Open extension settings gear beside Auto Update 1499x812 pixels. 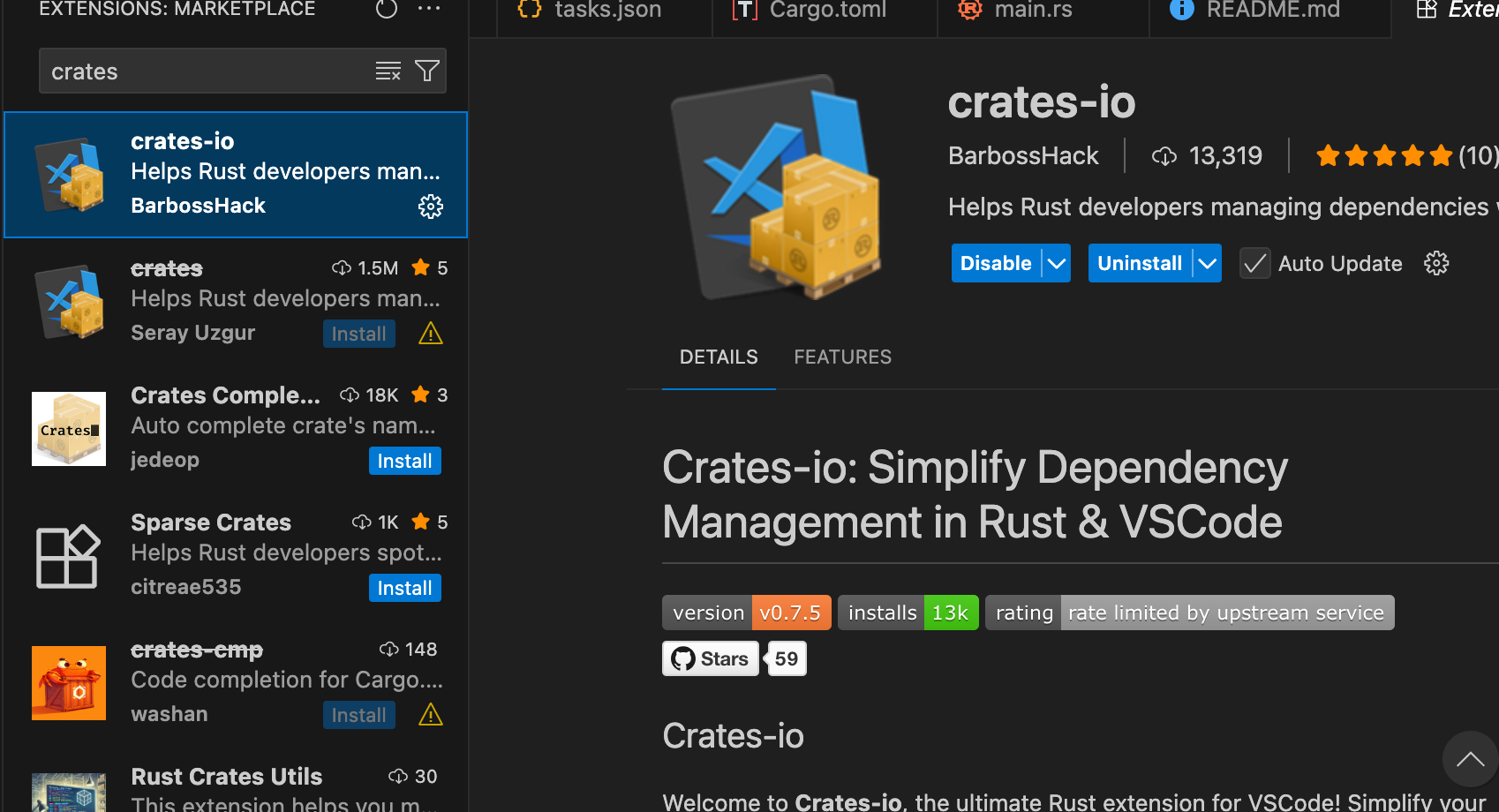point(1436,263)
